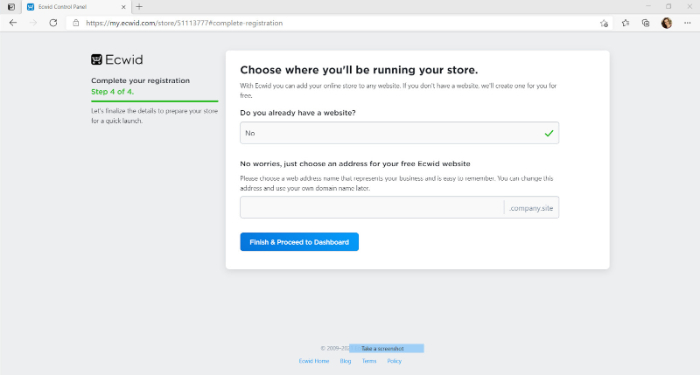
Task: Open the browser profile avatar
Action: point(667,23)
